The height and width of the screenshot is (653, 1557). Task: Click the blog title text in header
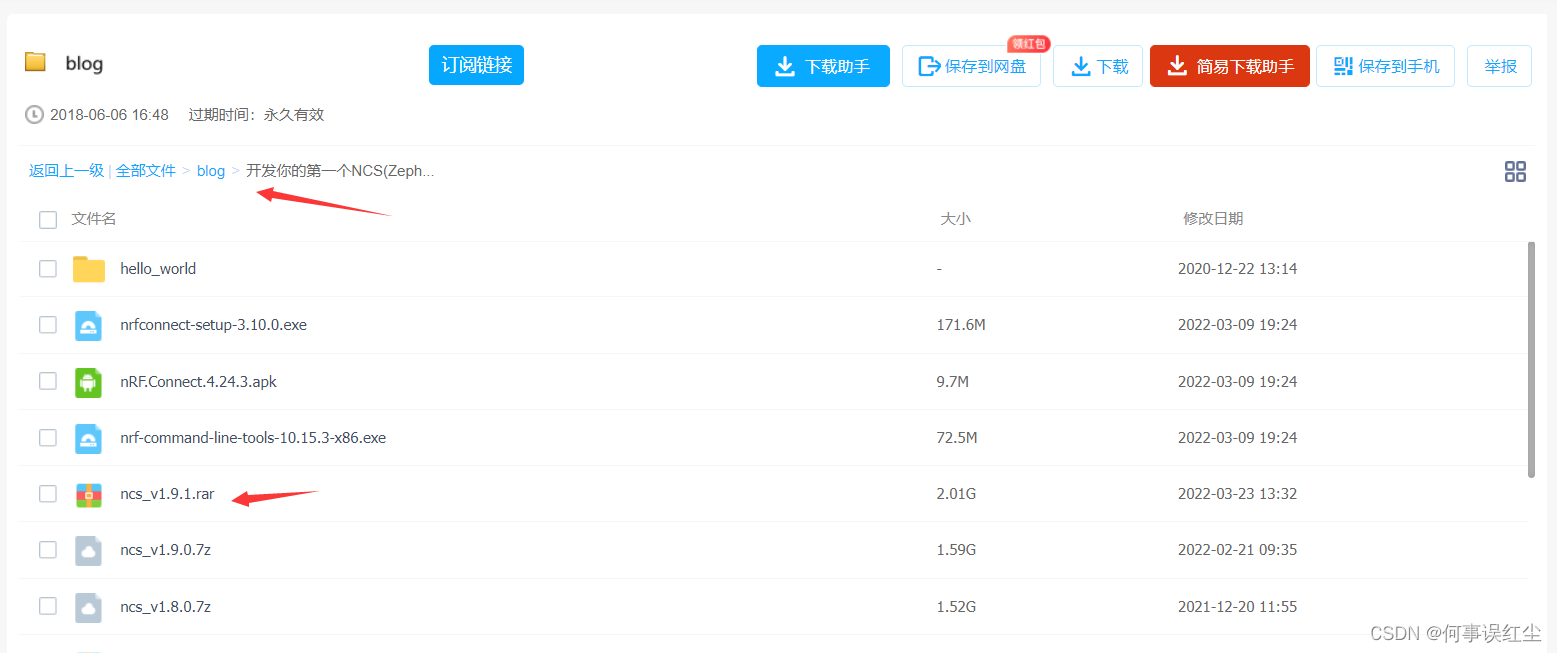pyautogui.click(x=84, y=63)
